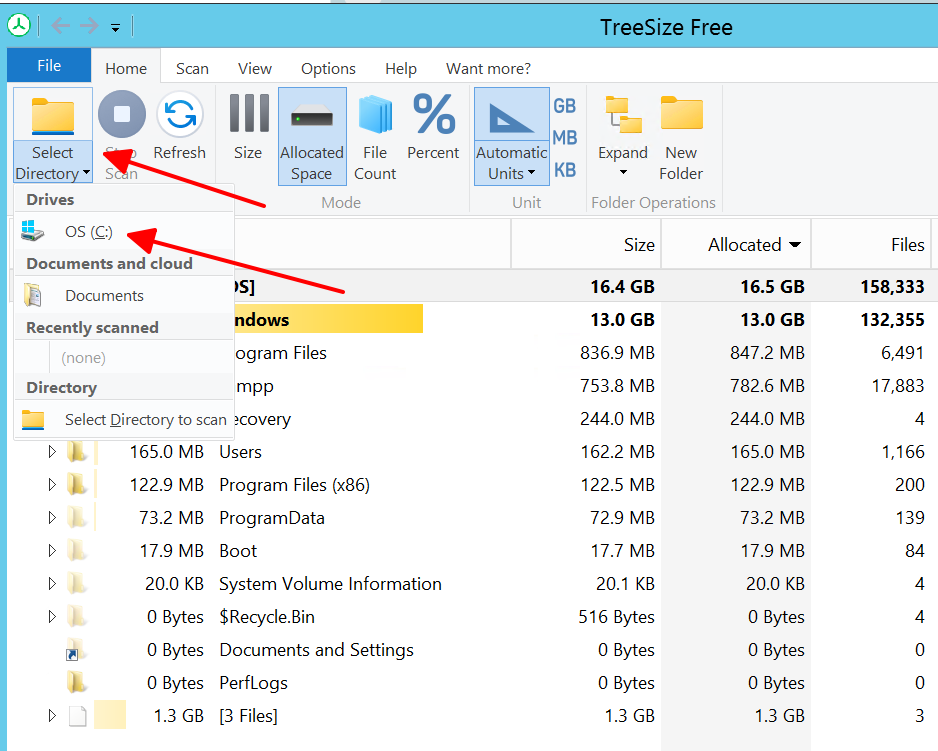
Task: Click the ProgramData folder icon
Action: 77,518
